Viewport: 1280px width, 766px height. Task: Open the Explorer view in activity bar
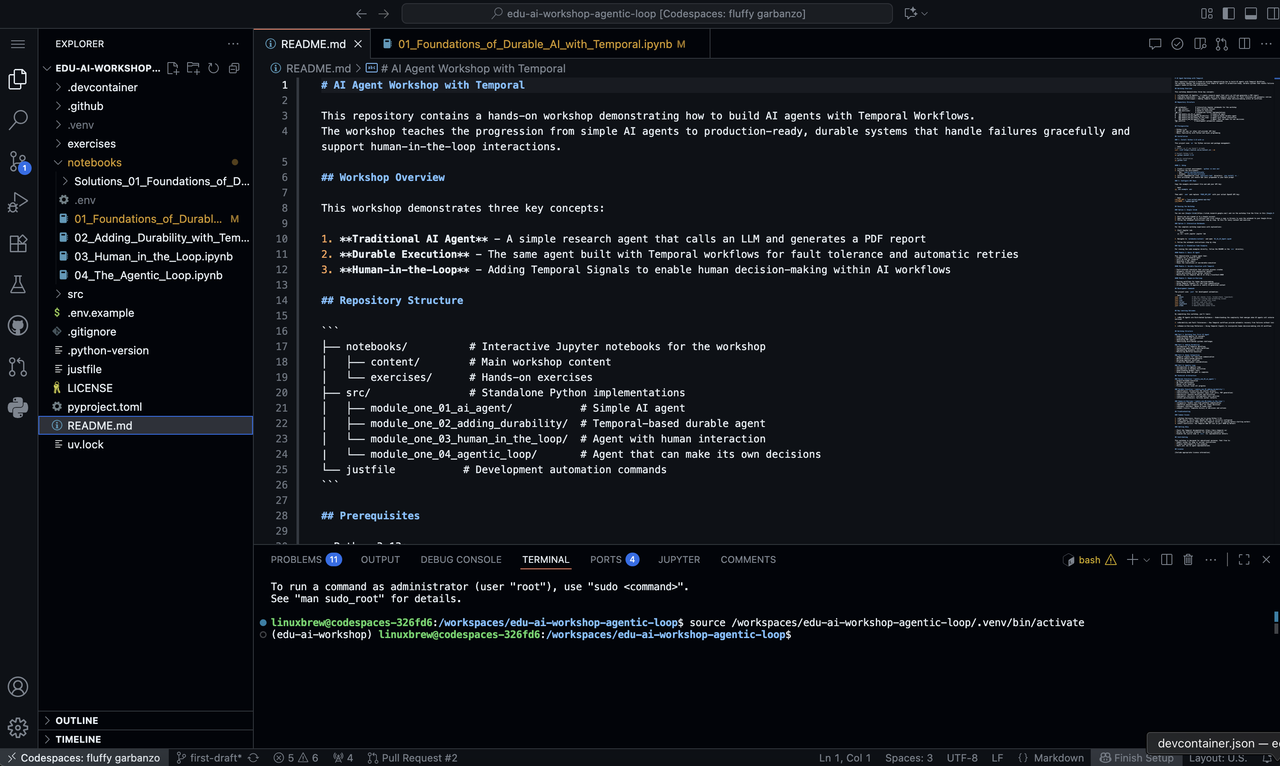tap(17, 80)
